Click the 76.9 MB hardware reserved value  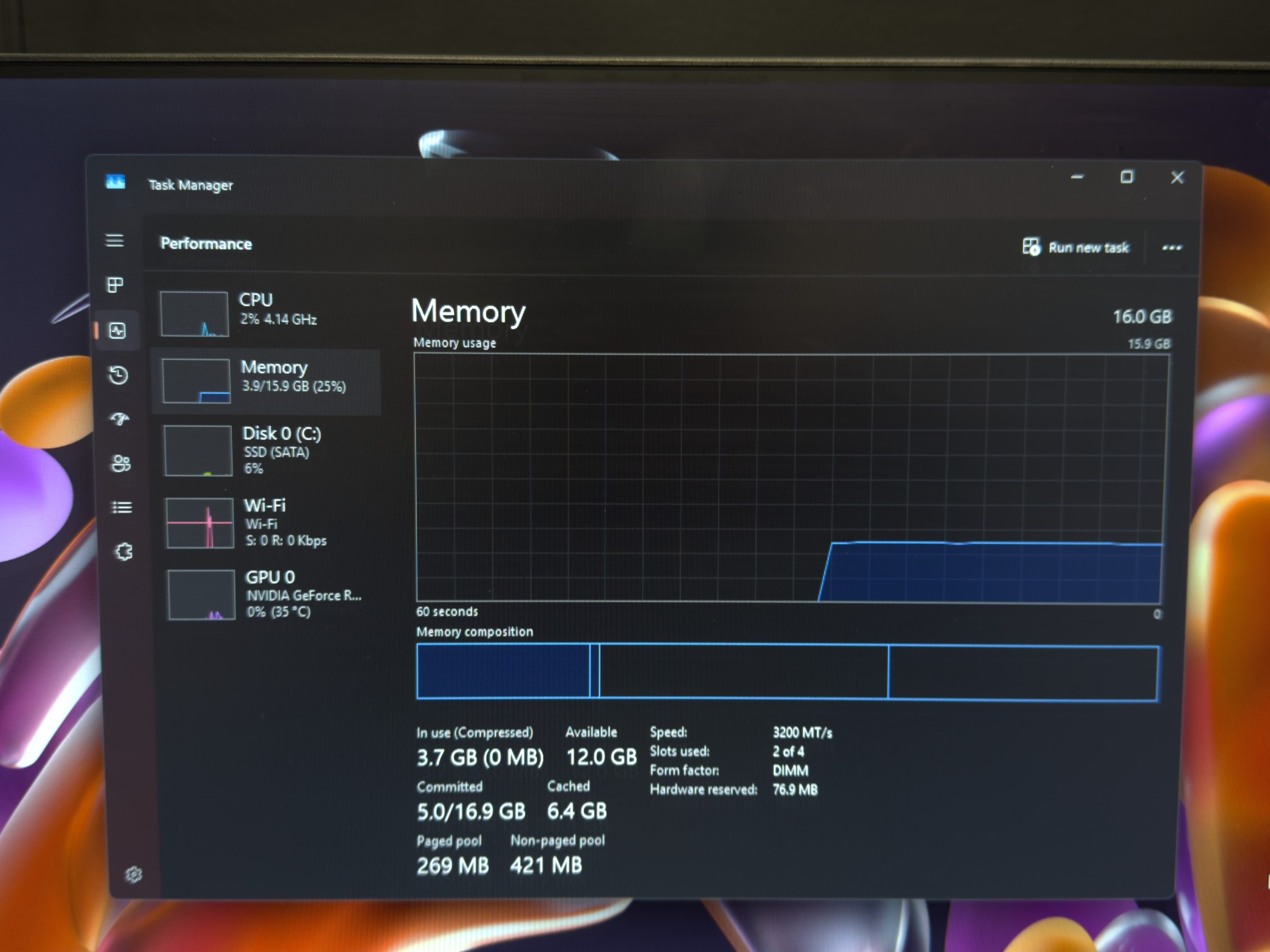(795, 790)
